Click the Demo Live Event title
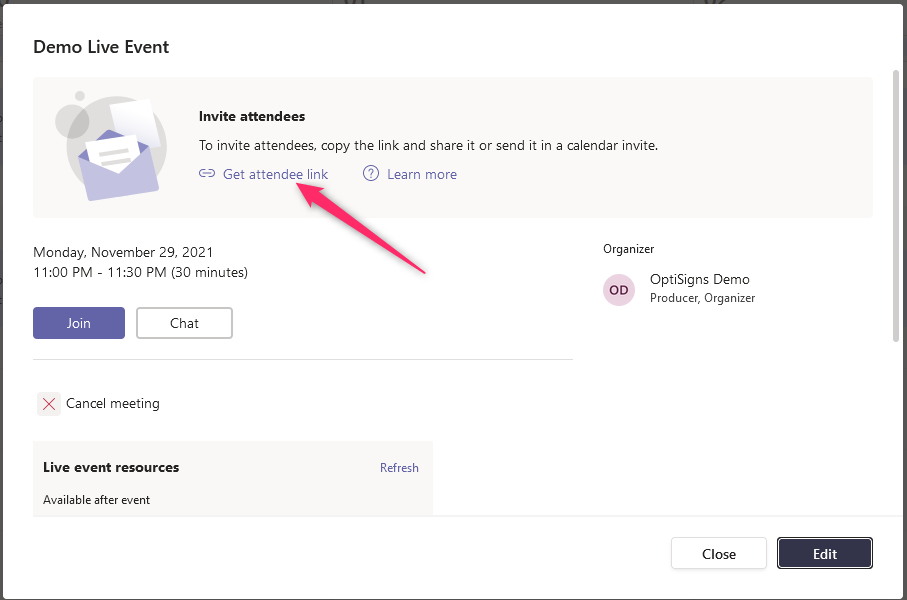The height and width of the screenshot is (600, 907). (x=101, y=47)
